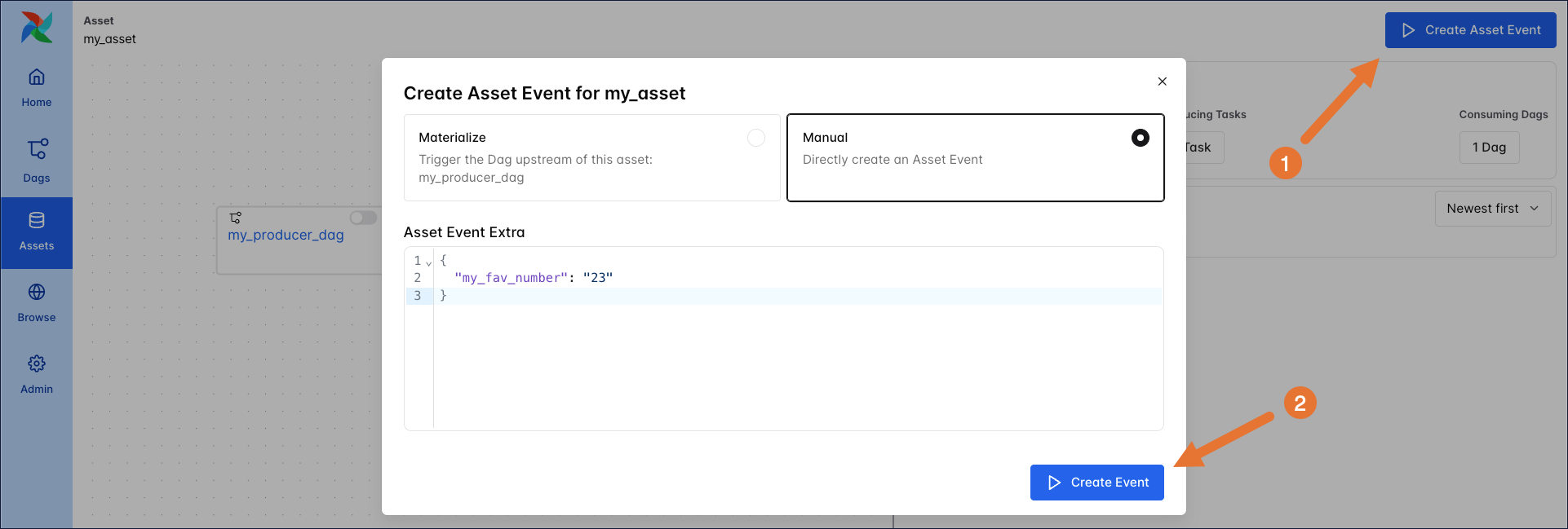Click the Dag icon above my_producer_dag
This screenshot has height=529, width=1568.
236,218
